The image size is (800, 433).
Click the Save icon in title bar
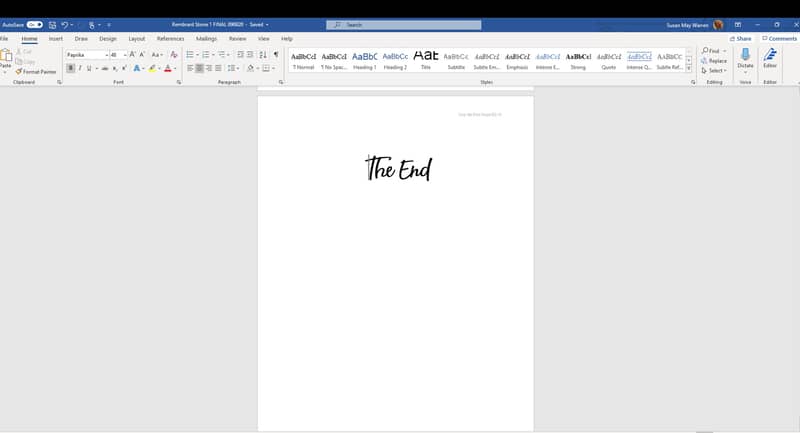click(51, 24)
